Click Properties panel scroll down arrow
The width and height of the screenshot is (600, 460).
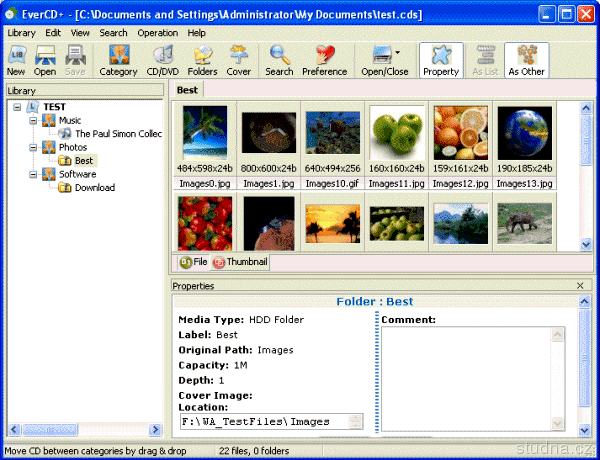click(584, 430)
